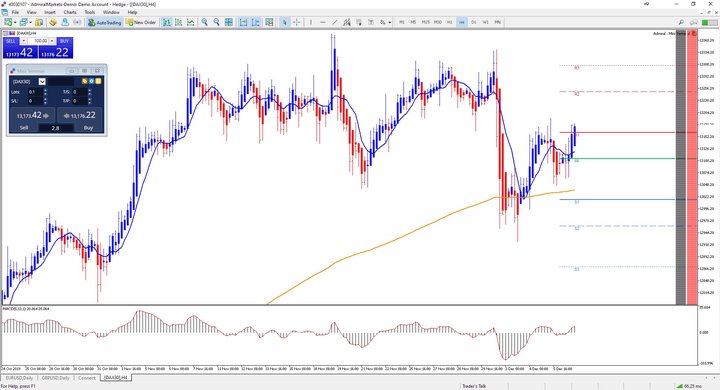The height and width of the screenshot is (390, 720).
Task: Switch to H1 timeframe
Action: tap(450, 22)
